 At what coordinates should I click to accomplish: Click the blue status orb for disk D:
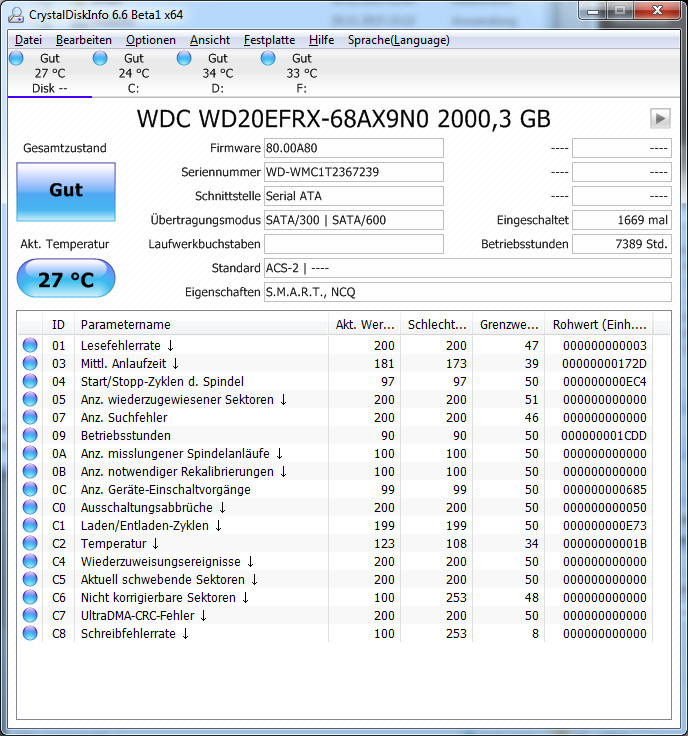pyautogui.click(x=184, y=58)
